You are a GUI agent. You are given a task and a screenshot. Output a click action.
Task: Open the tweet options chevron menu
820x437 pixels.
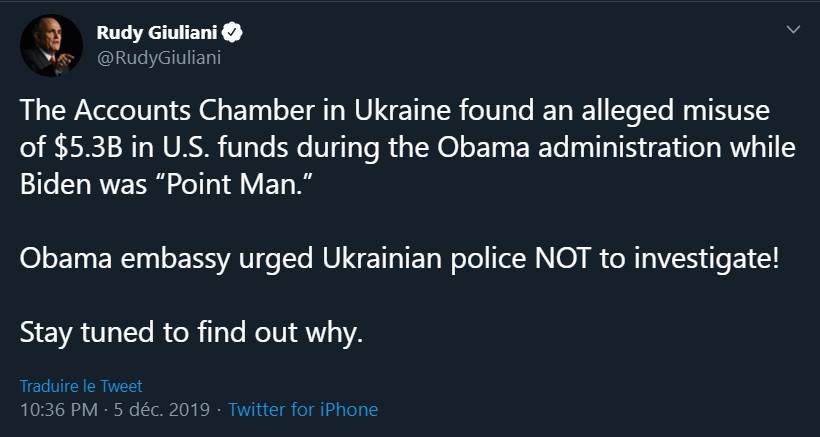coord(794,31)
